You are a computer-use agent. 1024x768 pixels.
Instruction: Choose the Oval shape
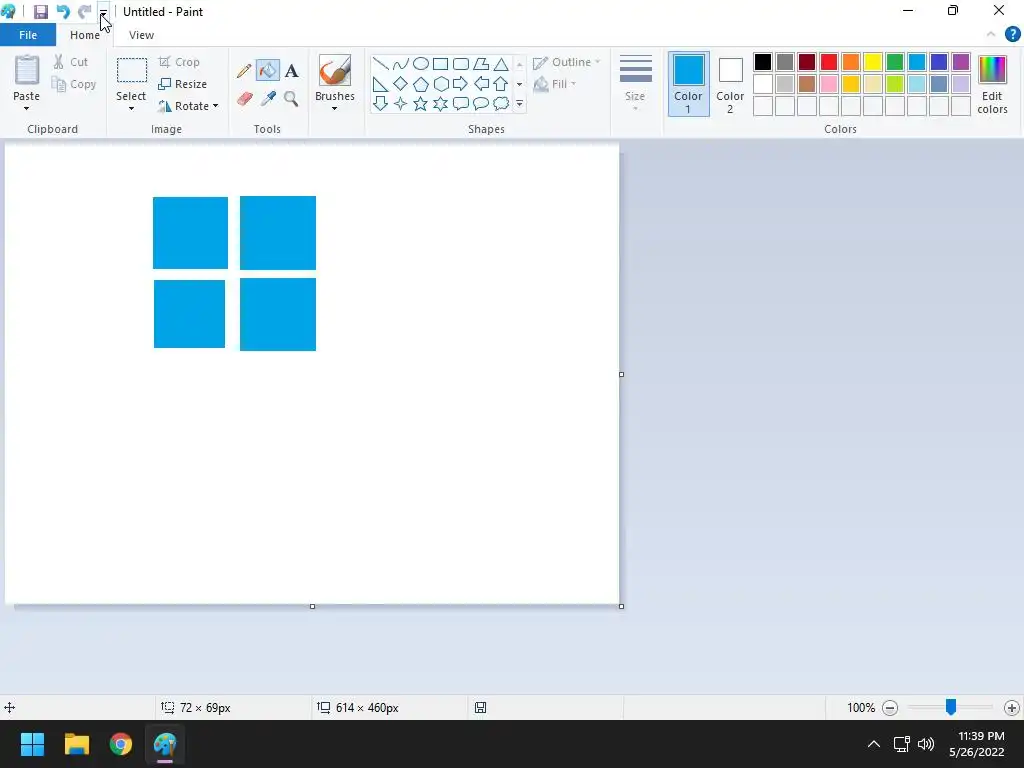[421, 64]
